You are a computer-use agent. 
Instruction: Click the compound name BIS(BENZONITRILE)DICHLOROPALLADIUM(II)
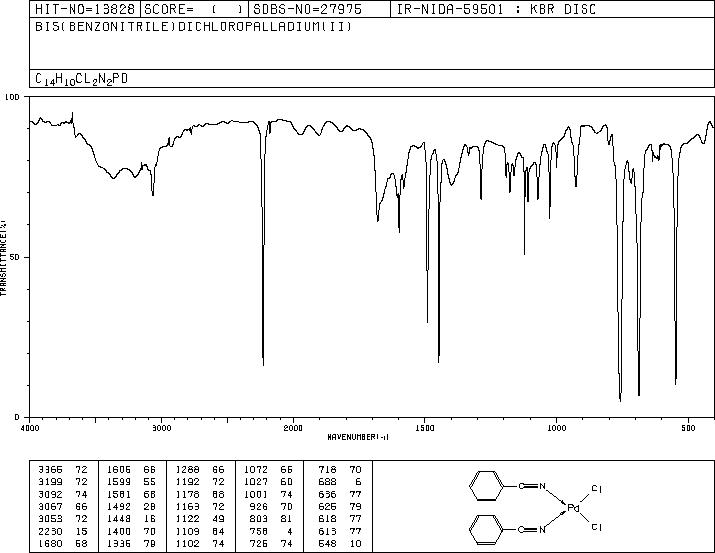point(193,26)
